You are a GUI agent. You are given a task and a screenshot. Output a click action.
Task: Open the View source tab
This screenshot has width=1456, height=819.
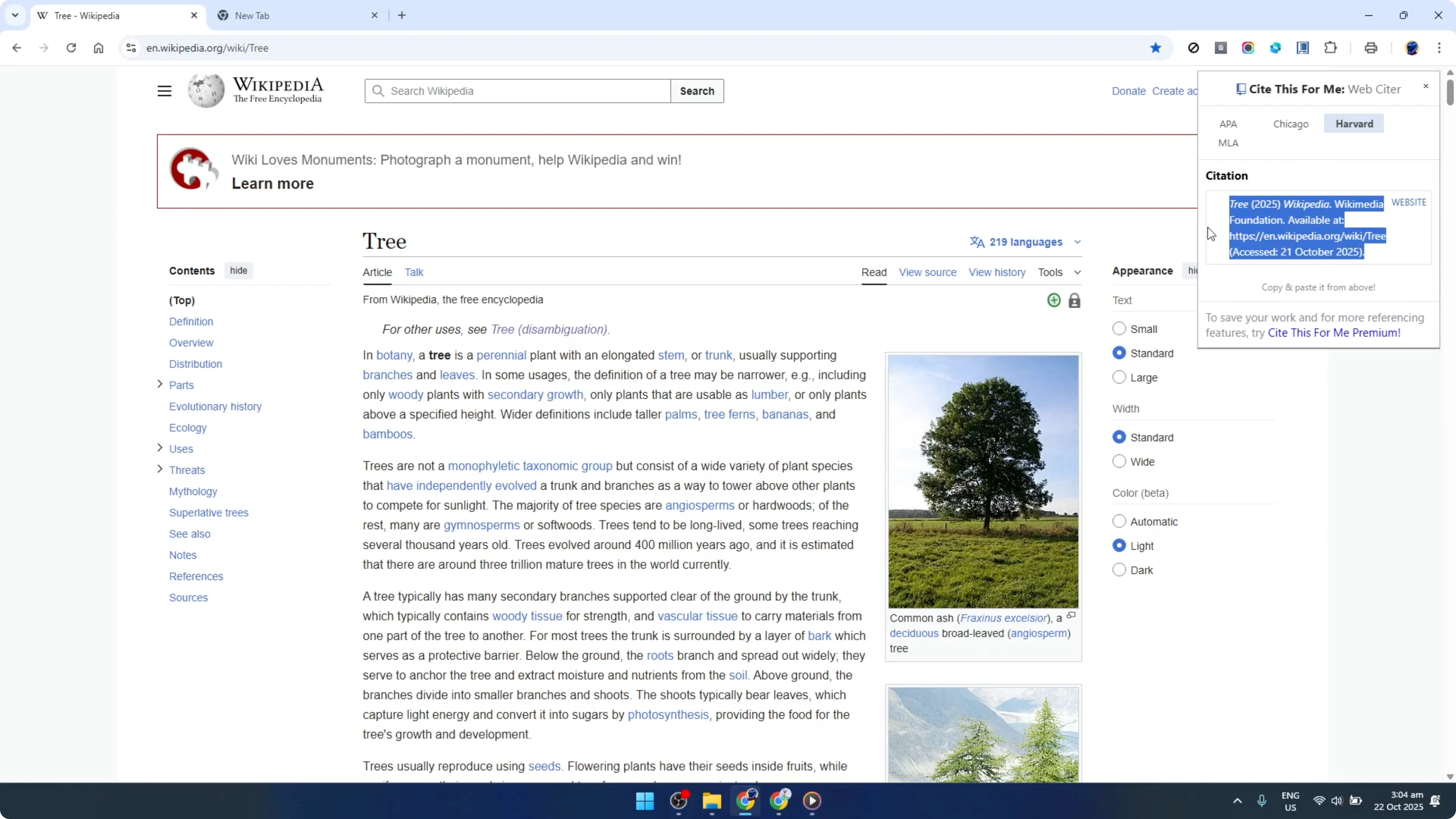pyautogui.click(x=927, y=273)
